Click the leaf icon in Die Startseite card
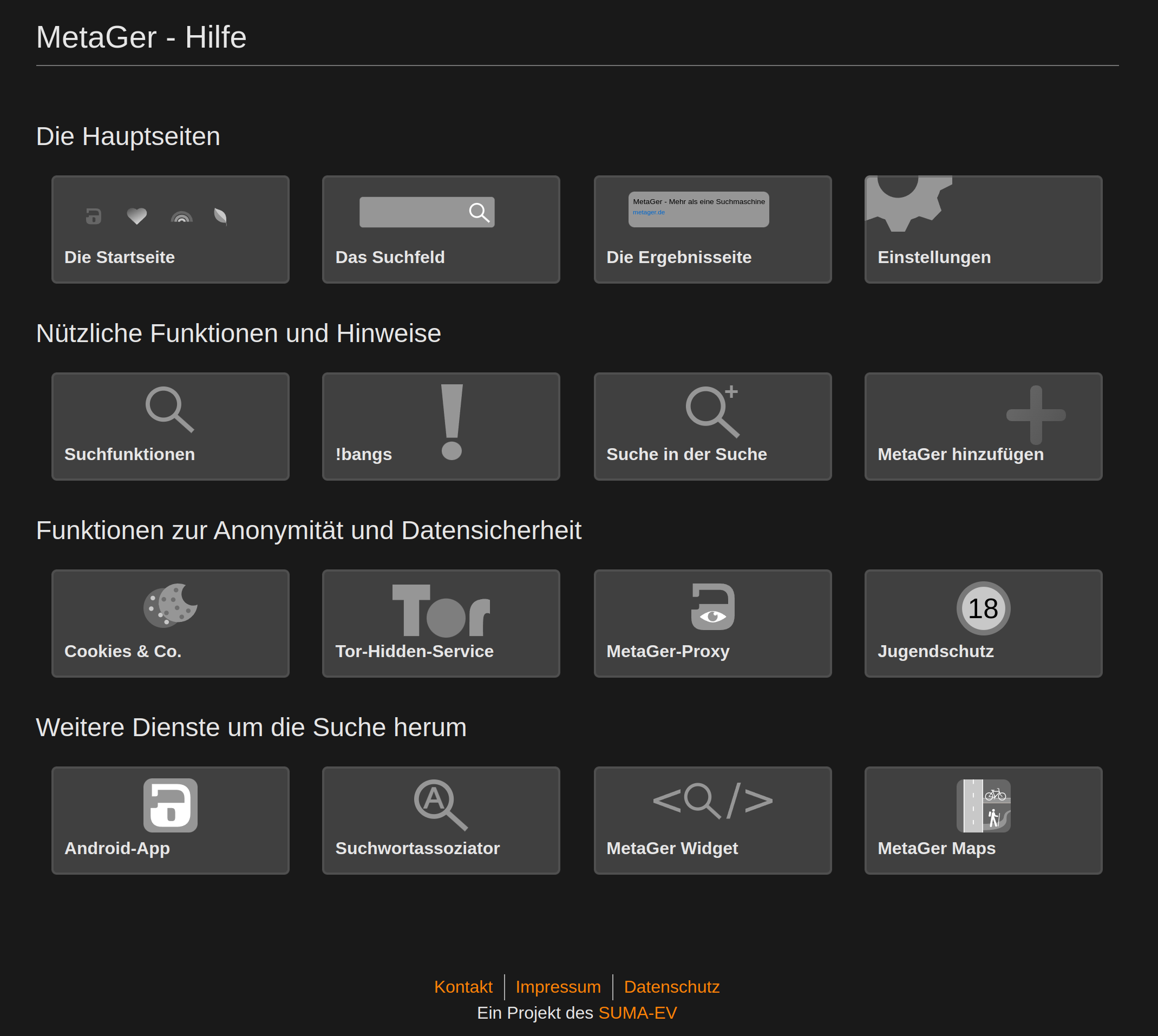1158x1036 pixels. point(220,217)
